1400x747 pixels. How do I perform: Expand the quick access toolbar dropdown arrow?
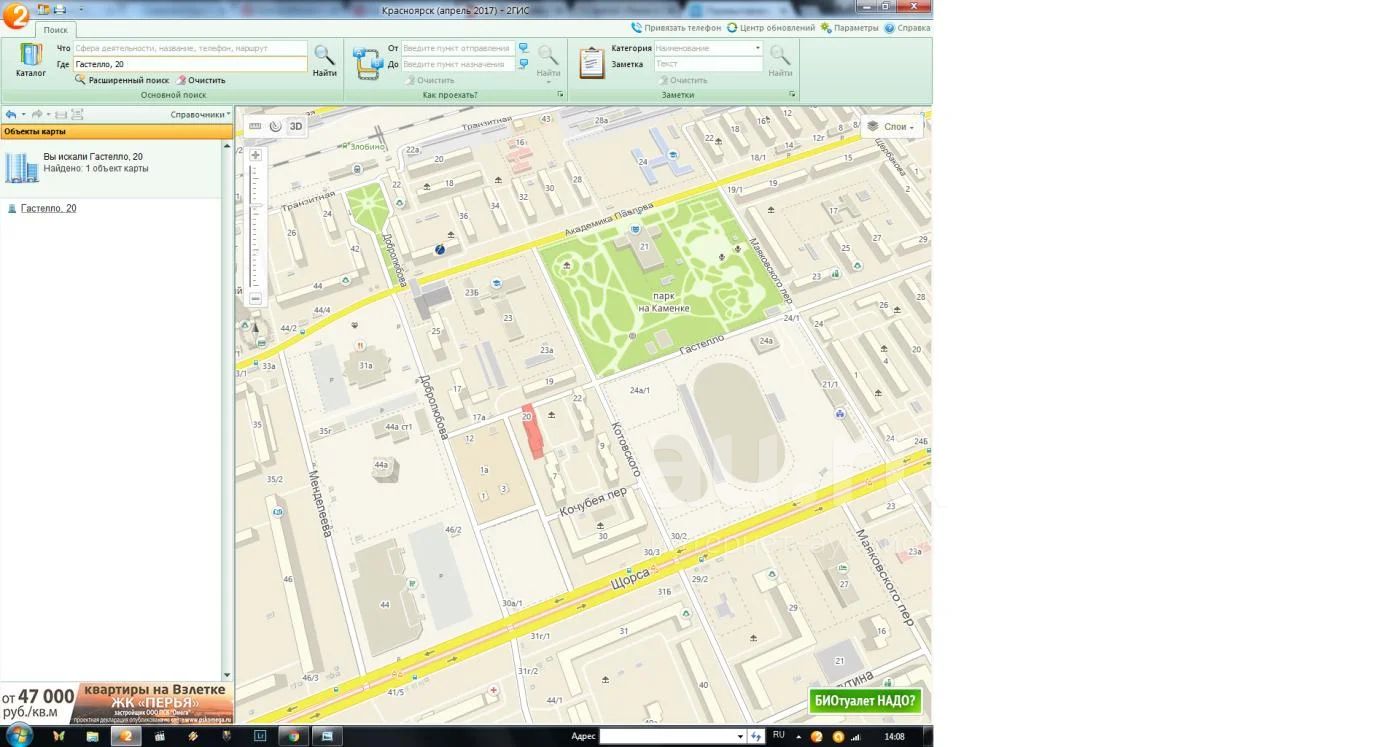click(x=80, y=9)
